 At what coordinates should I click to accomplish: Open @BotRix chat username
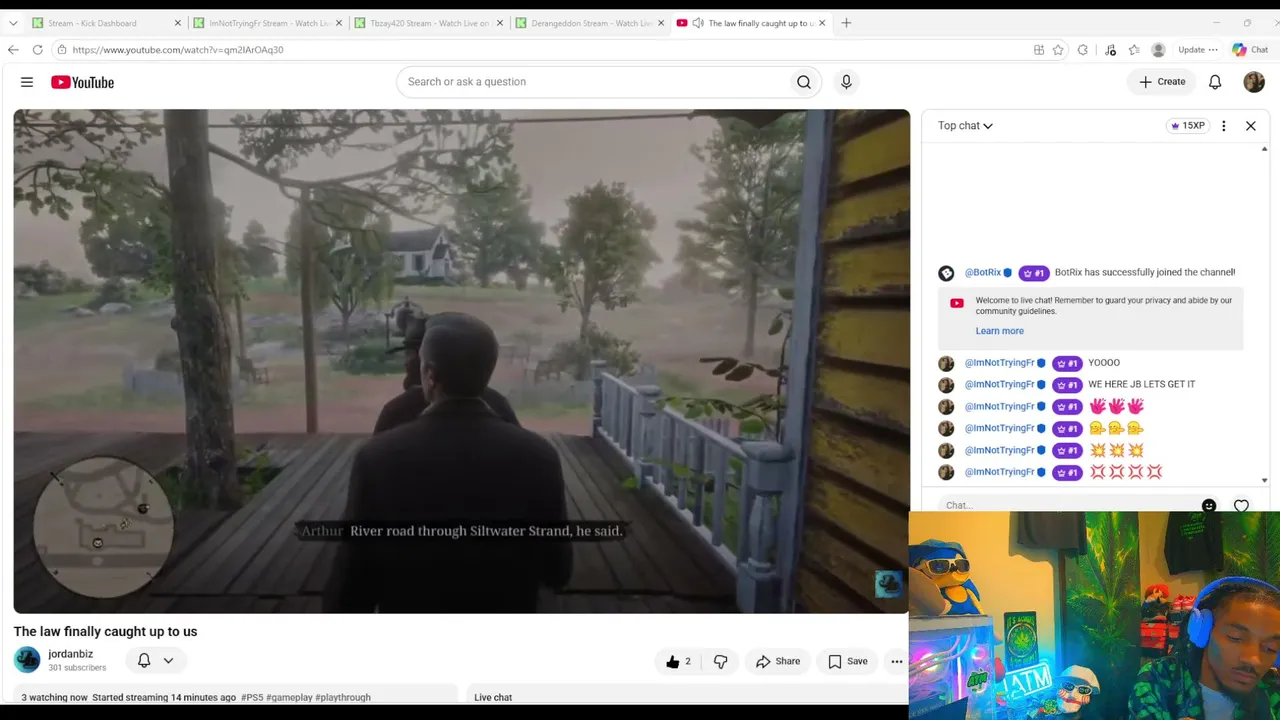[x=982, y=273]
